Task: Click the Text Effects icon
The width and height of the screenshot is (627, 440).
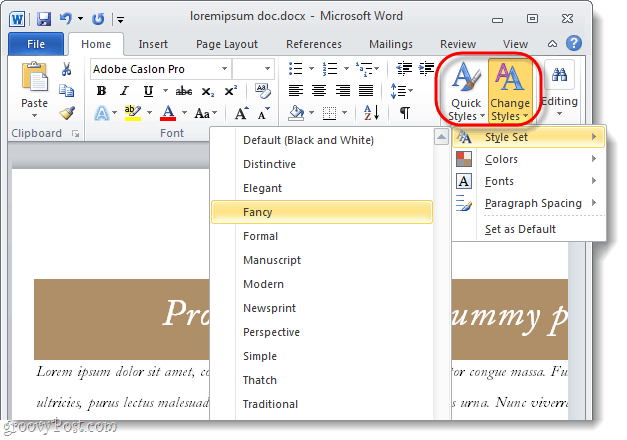Action: [x=102, y=114]
